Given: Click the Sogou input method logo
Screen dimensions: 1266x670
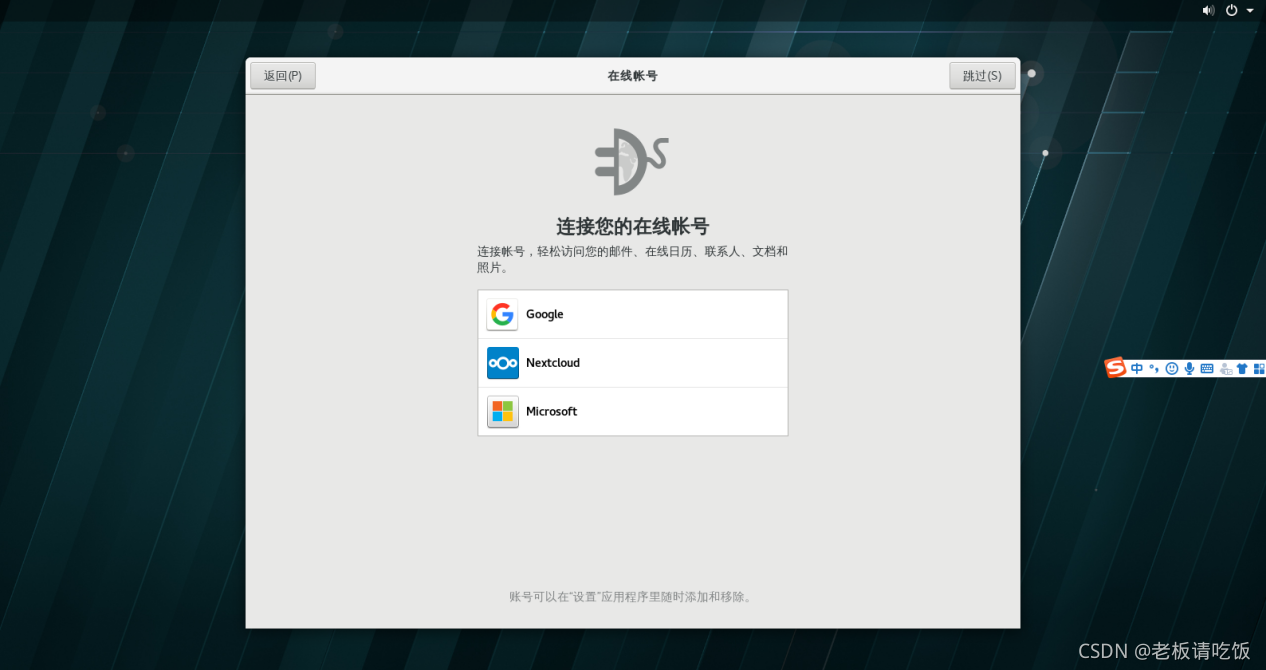Looking at the screenshot, I should click(1115, 367).
